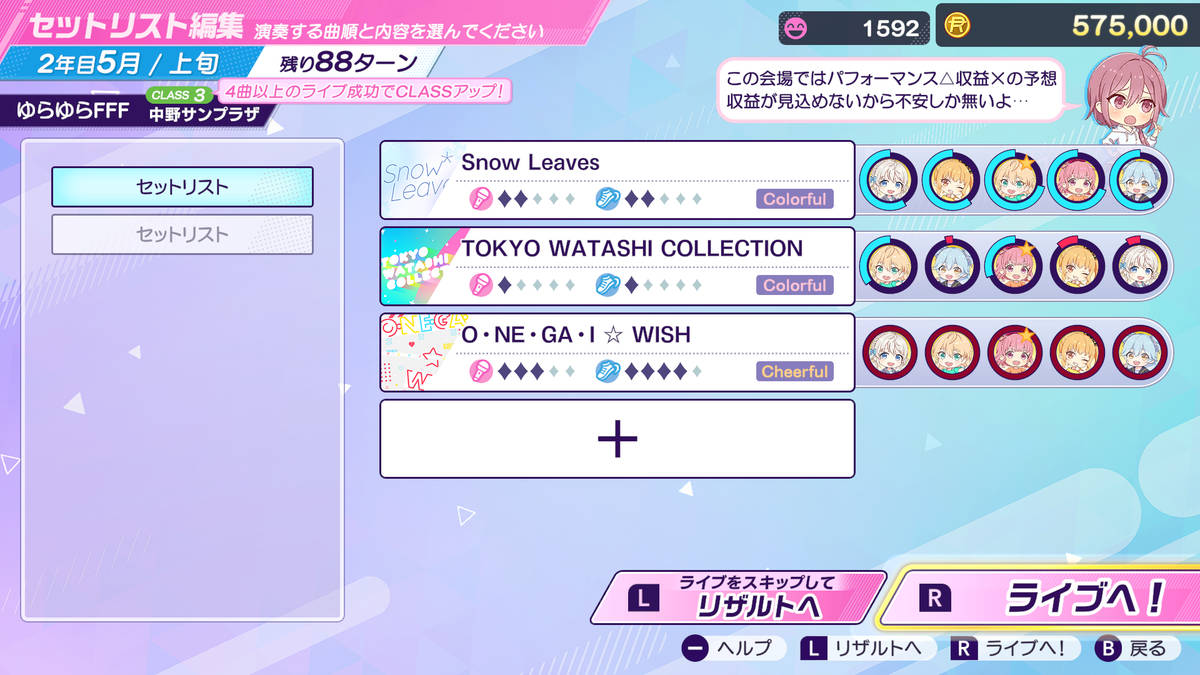Select first idol icon in Snow Leaves row
The height and width of the screenshot is (675, 1200).
[887, 180]
